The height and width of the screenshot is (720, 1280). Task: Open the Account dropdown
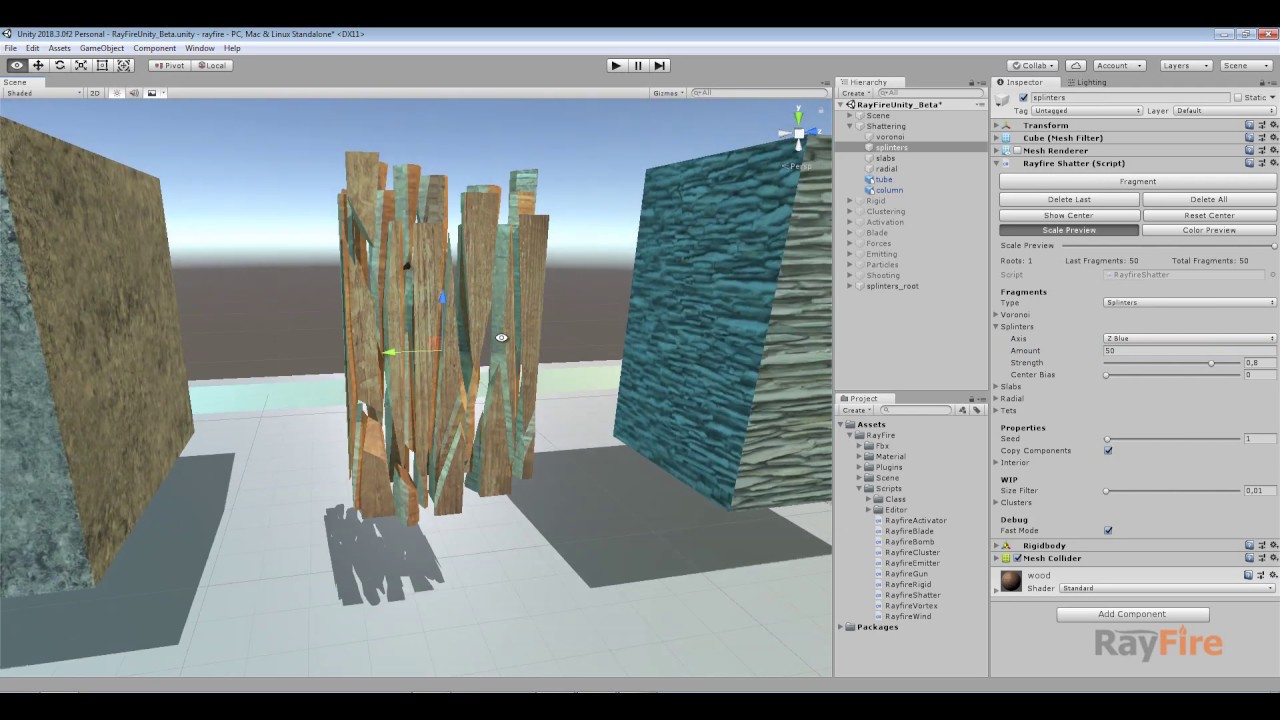(x=1118, y=65)
